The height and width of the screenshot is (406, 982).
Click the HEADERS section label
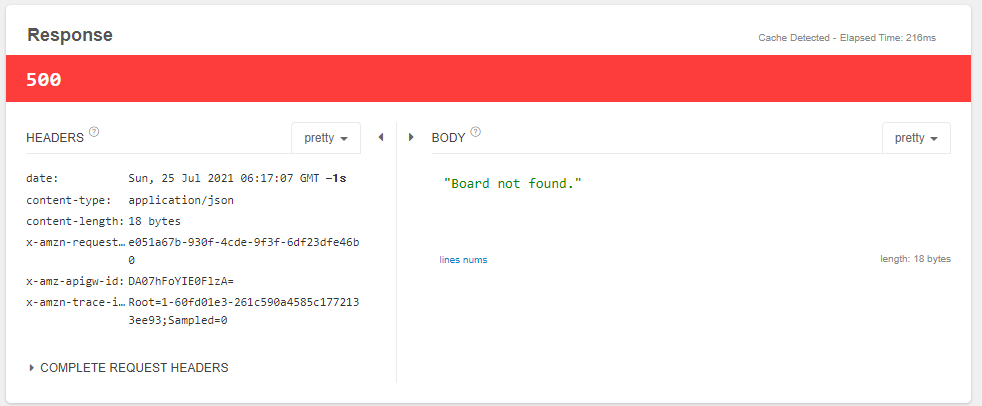point(55,137)
